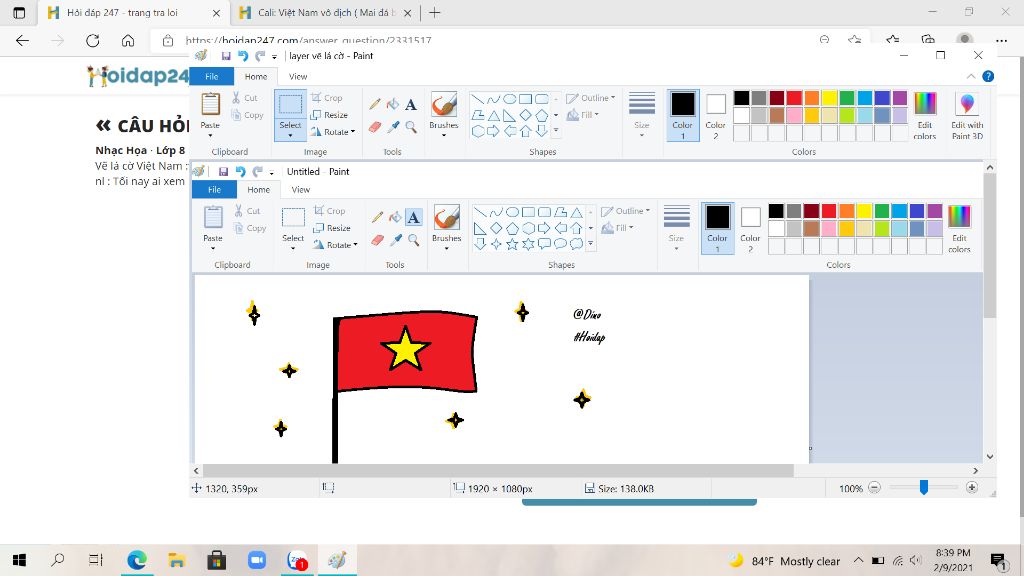This screenshot has width=1024, height=576.
Task: Click Save icon in Untitled Paint title bar
Action: point(223,172)
